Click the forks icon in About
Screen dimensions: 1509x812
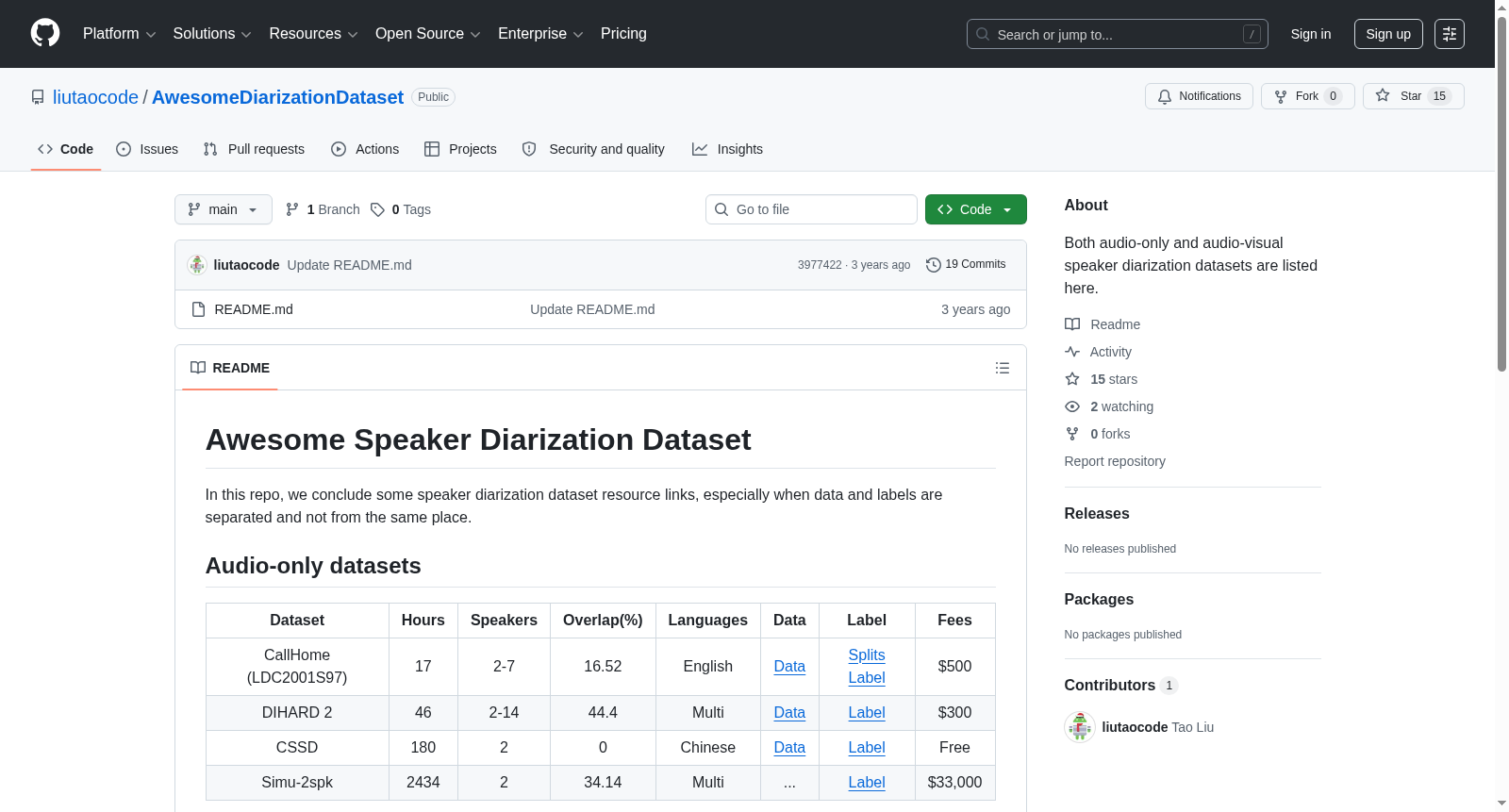1072,434
